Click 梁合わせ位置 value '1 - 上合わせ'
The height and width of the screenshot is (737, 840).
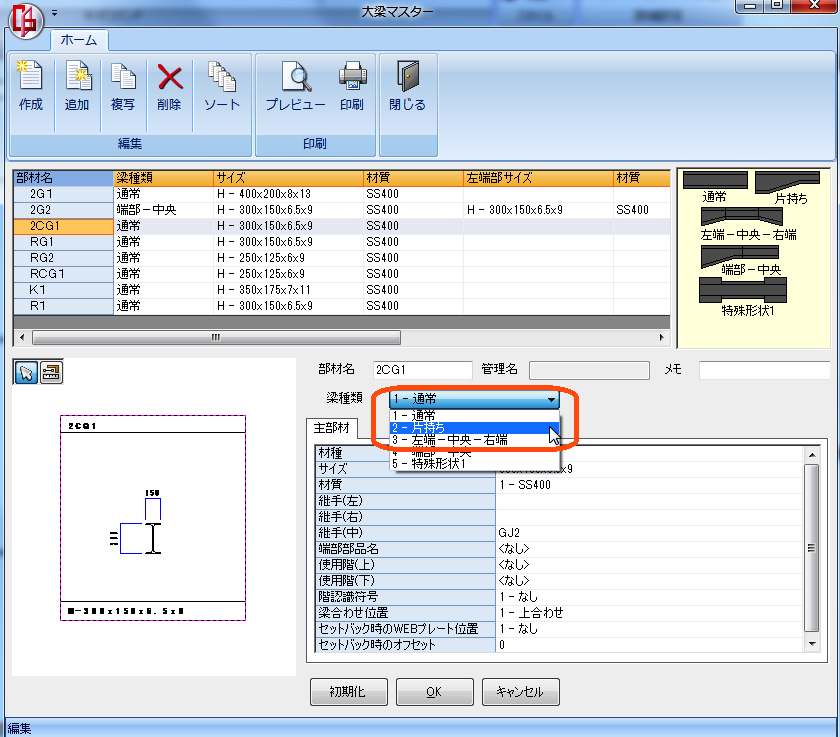click(x=649, y=613)
